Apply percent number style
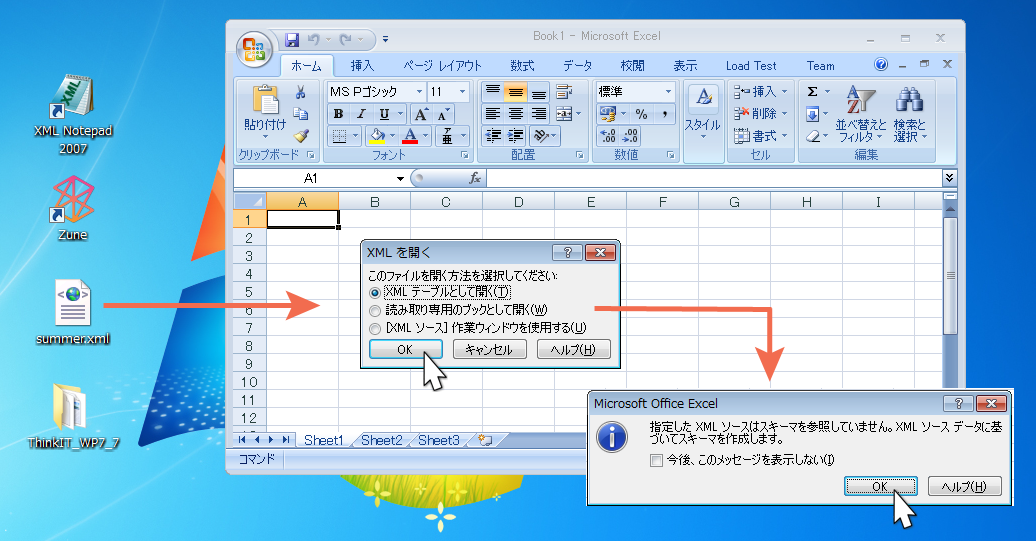 click(641, 114)
